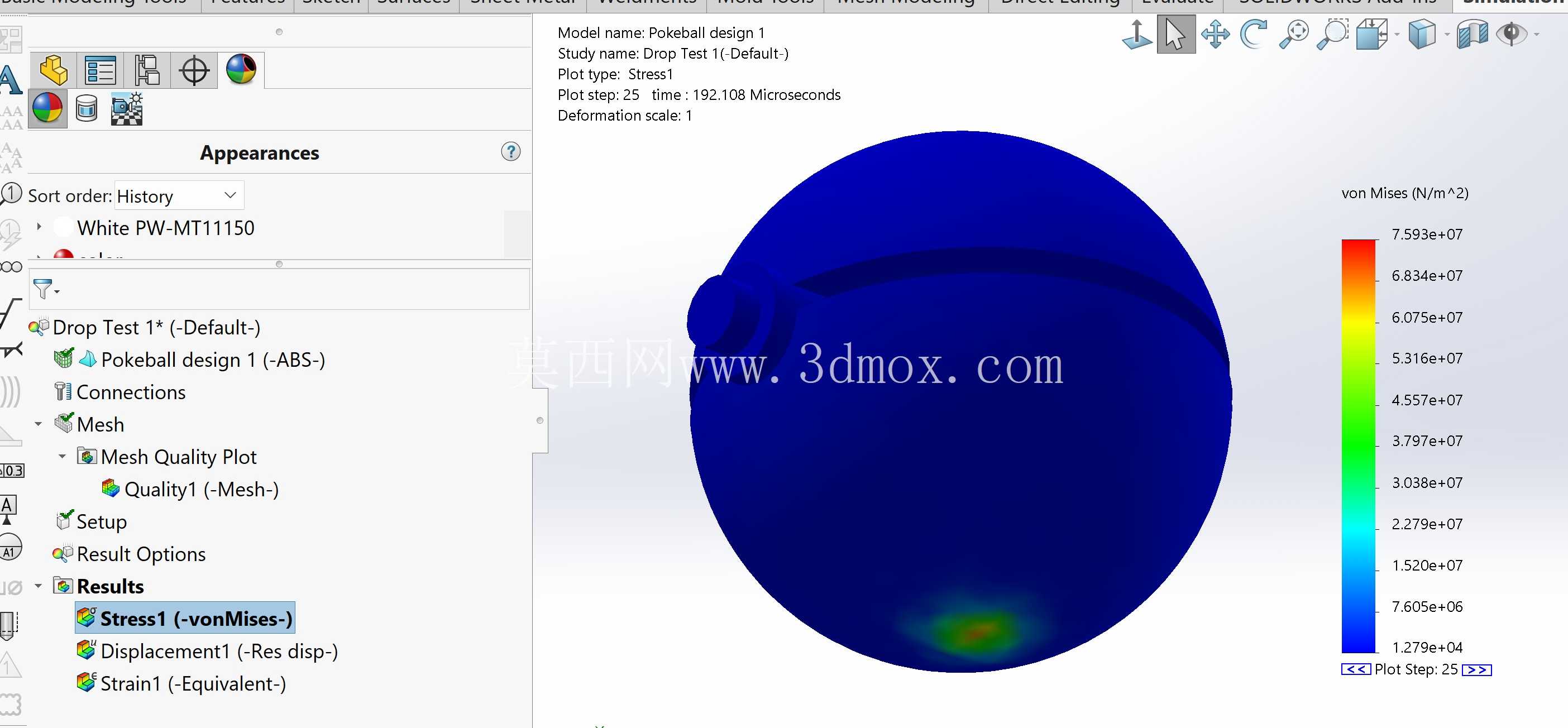Click the Zoom to Fit magnifier
The height and width of the screenshot is (728, 1568).
(1293, 34)
